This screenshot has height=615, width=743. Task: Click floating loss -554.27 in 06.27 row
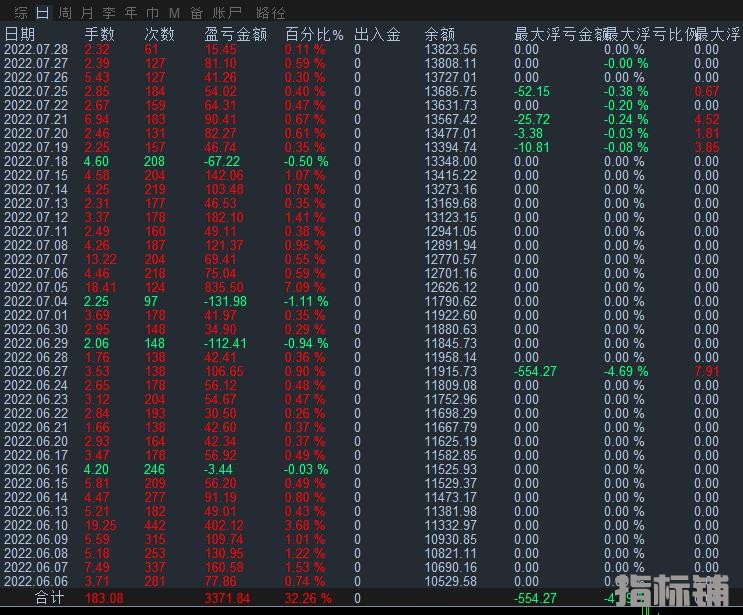535,371
